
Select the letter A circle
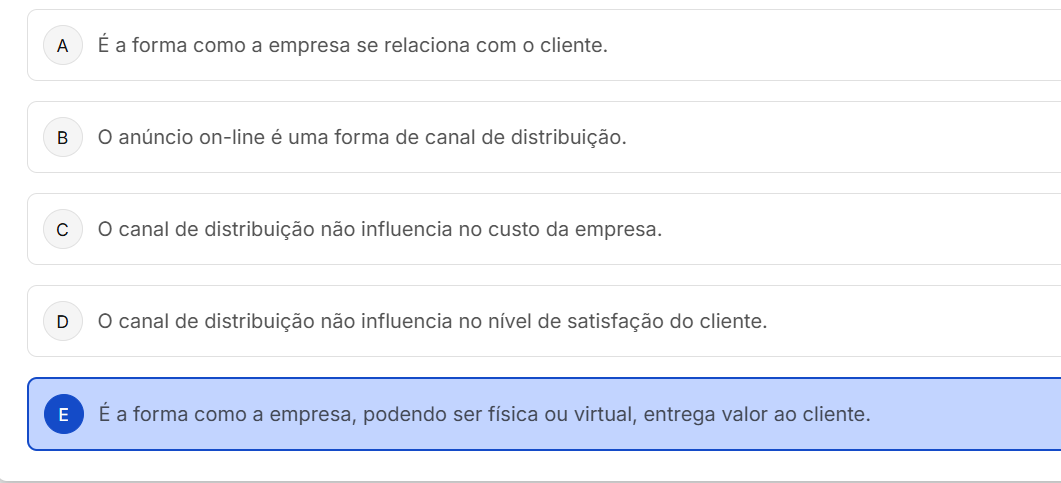point(63,46)
